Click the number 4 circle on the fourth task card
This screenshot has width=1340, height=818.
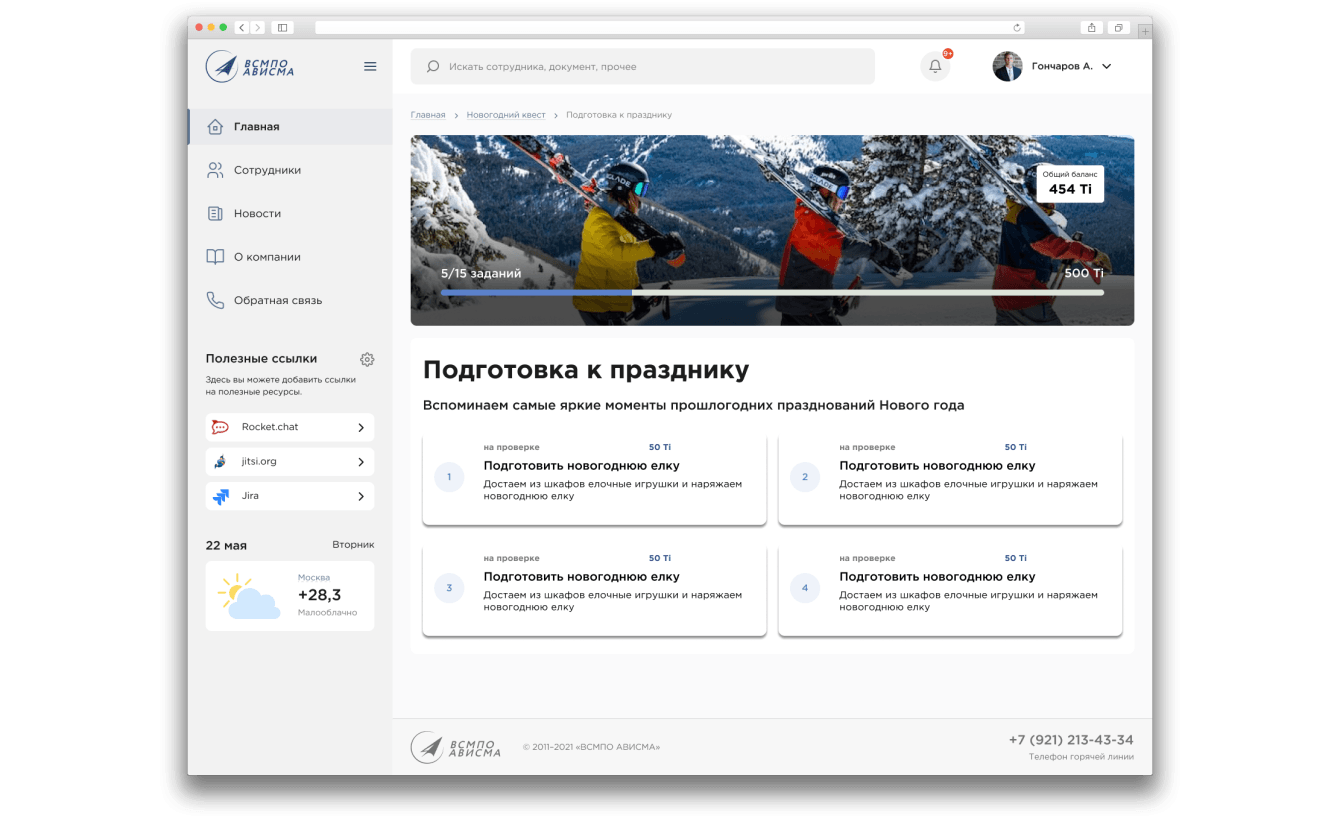[x=805, y=588]
